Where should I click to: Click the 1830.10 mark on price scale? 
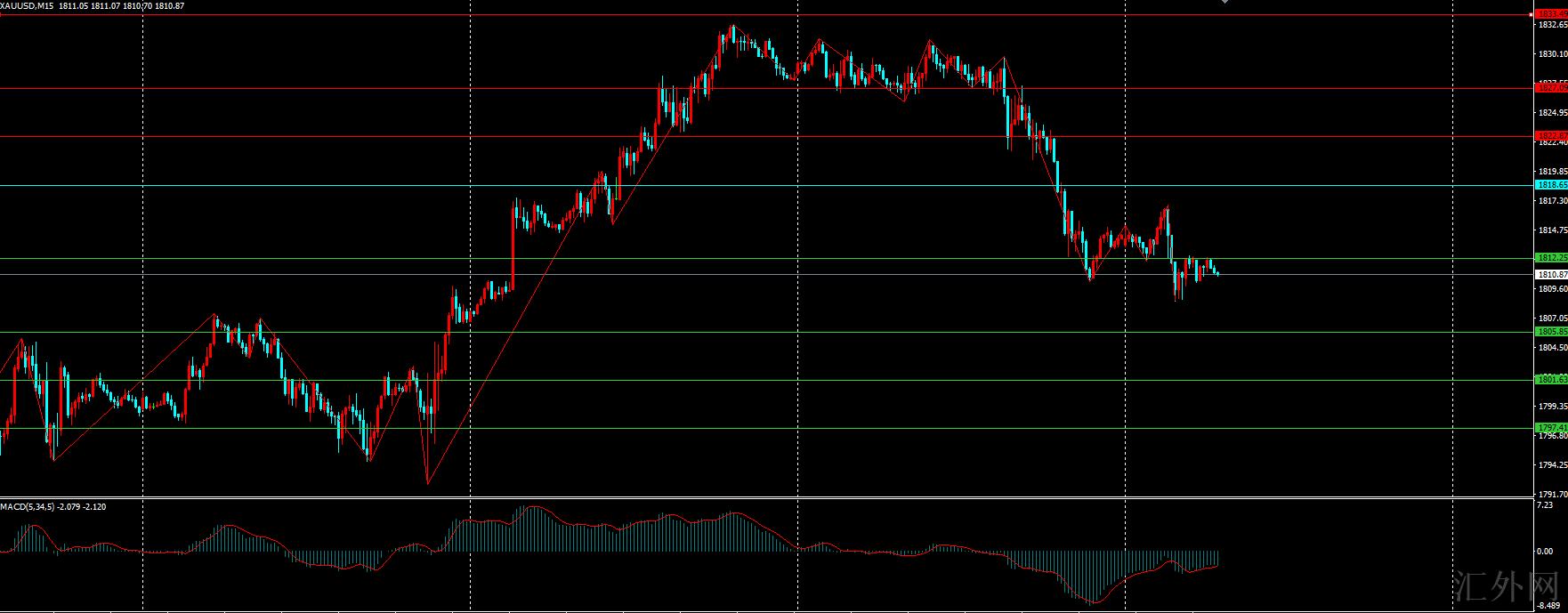(x=1552, y=54)
